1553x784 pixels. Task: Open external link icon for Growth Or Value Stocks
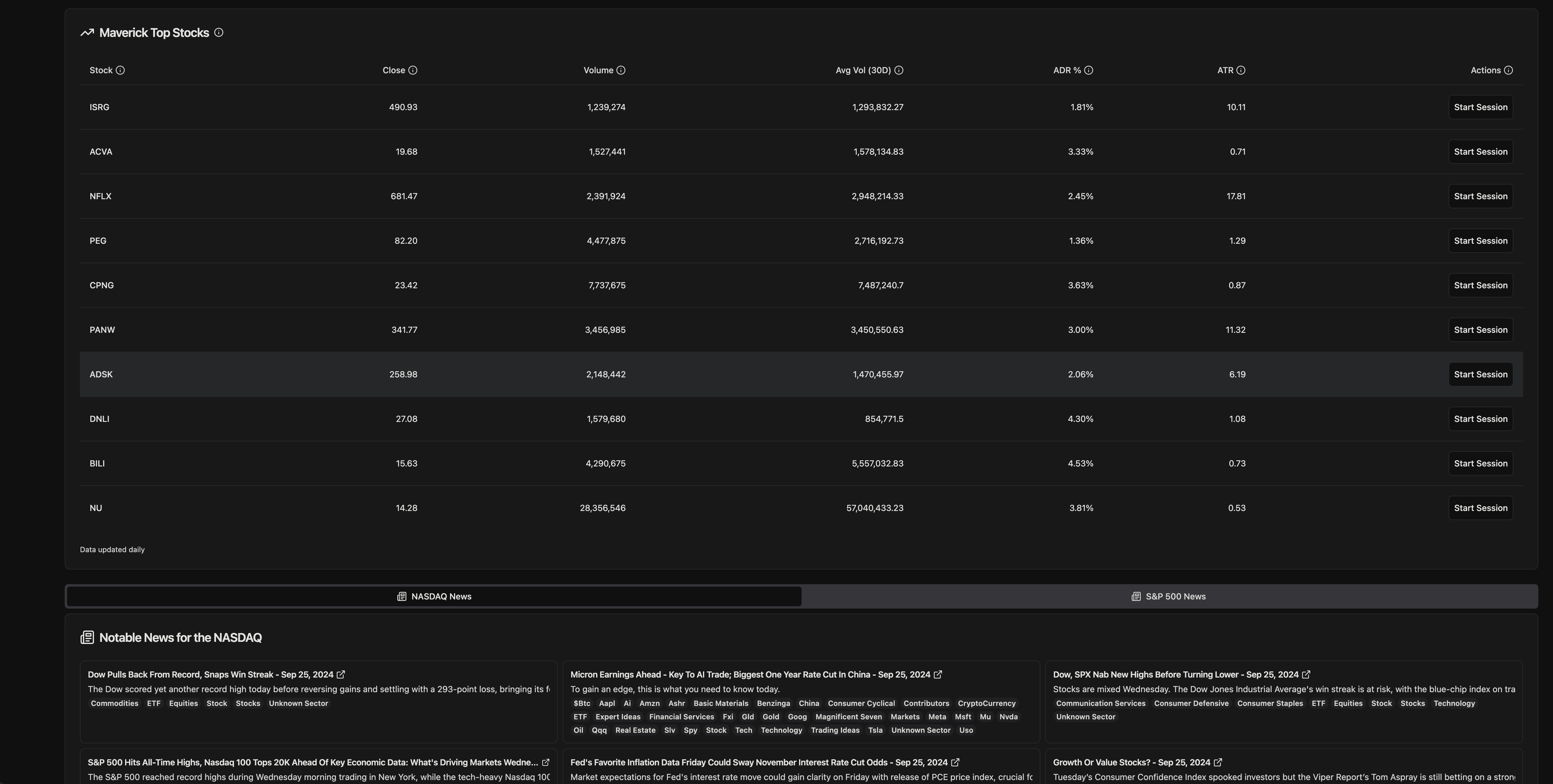pyautogui.click(x=1218, y=762)
